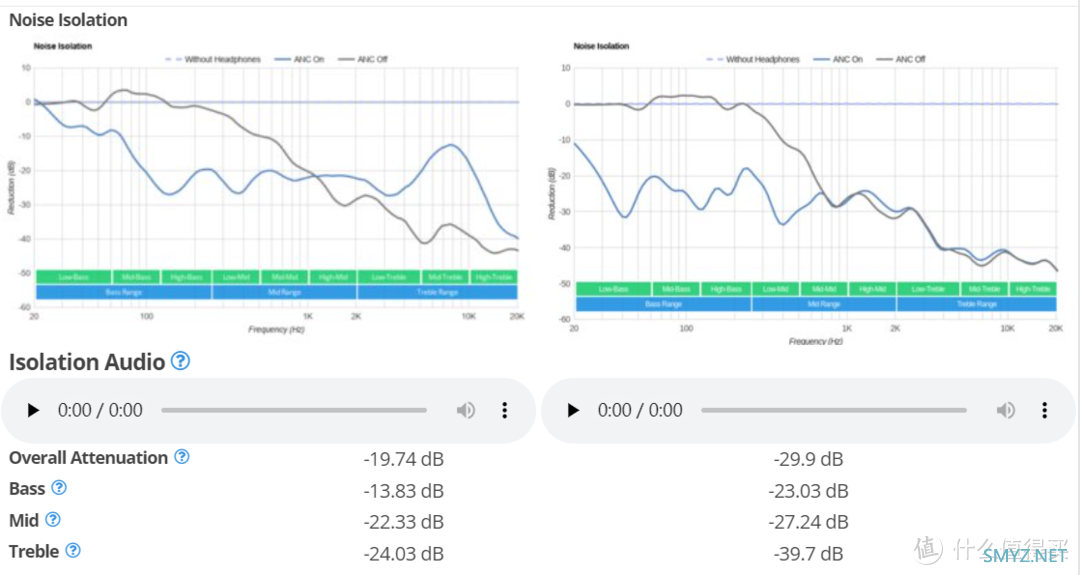The height and width of the screenshot is (575, 1080).
Task: Click Mid Range band in right chart
Action: (824, 304)
